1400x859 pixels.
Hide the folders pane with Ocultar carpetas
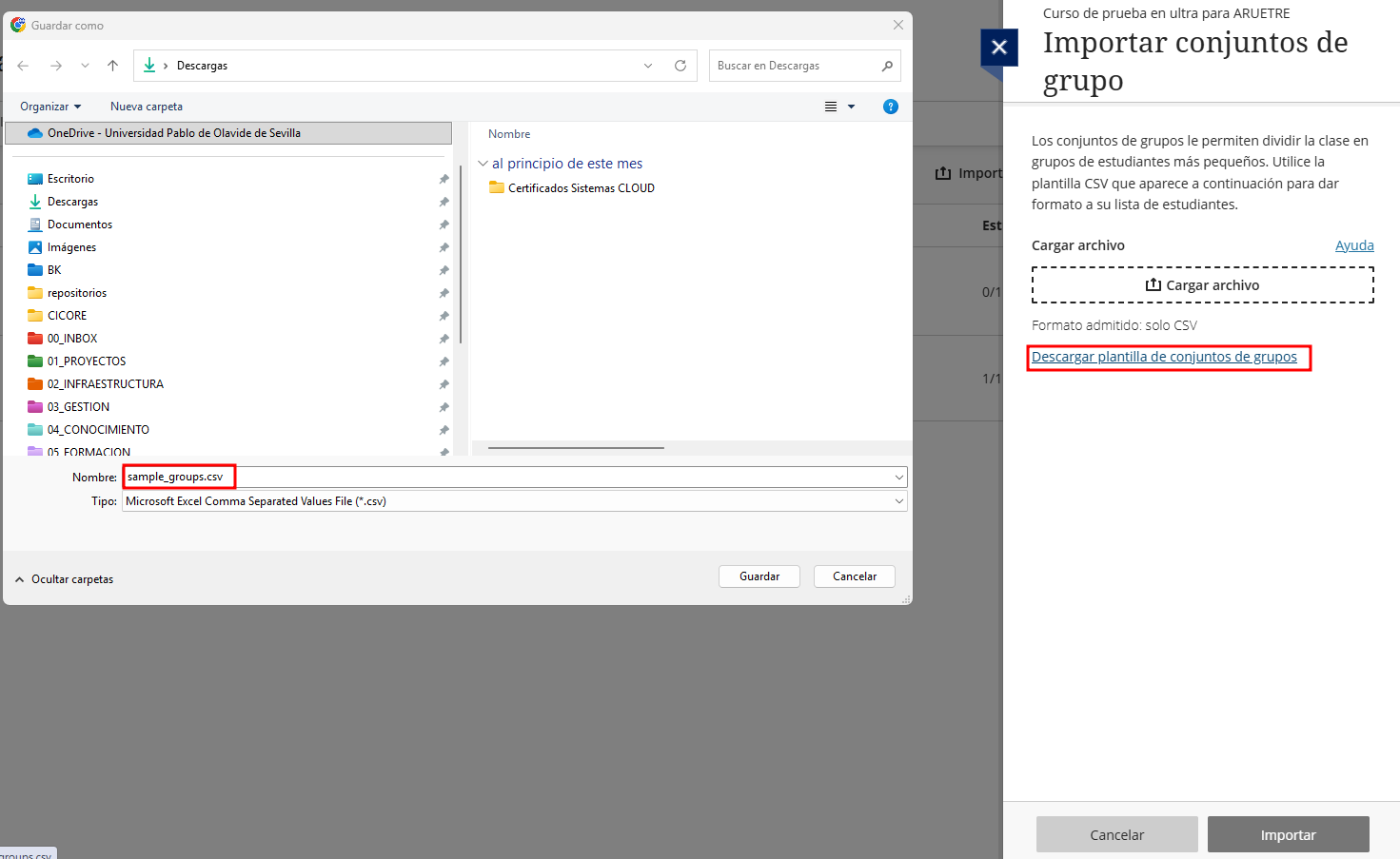tap(64, 579)
